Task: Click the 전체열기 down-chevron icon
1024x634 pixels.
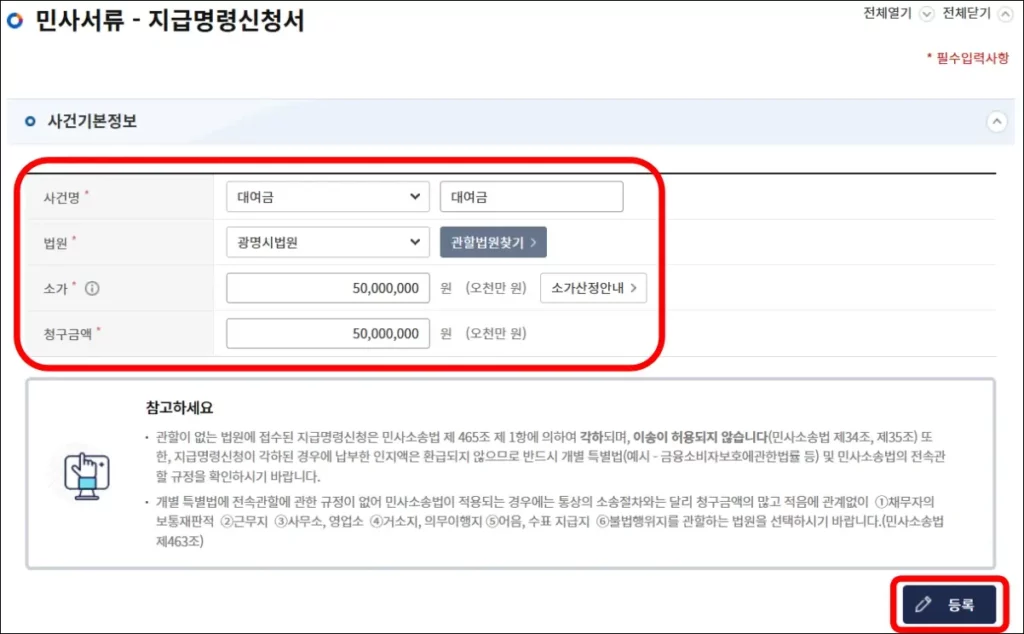Action: pos(926,14)
